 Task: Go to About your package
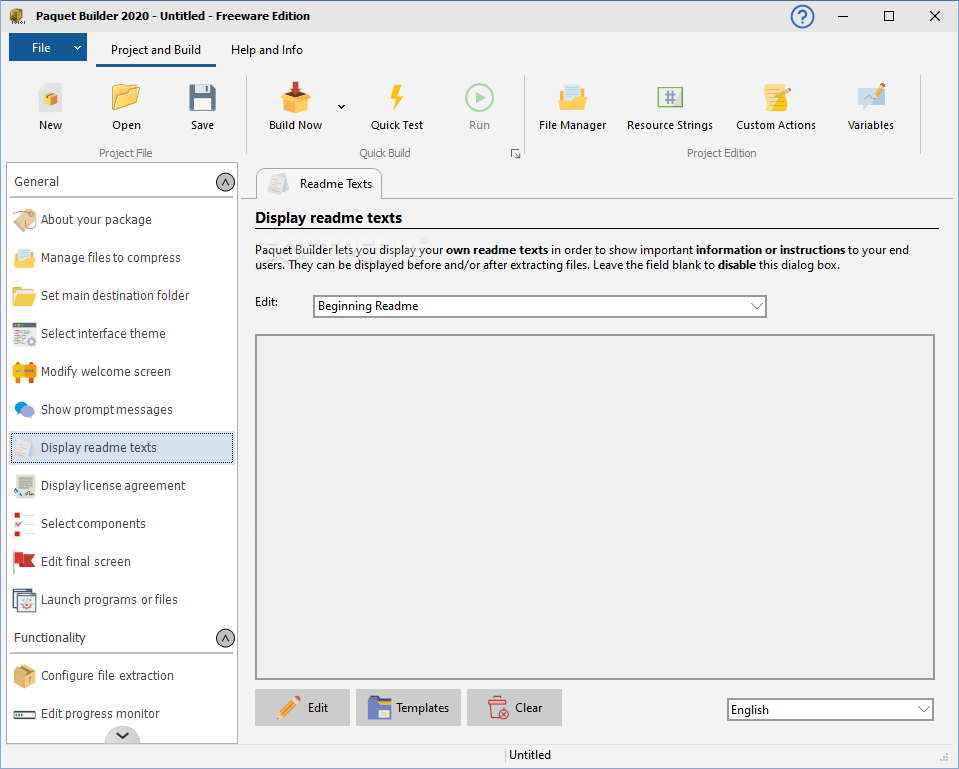(122, 220)
